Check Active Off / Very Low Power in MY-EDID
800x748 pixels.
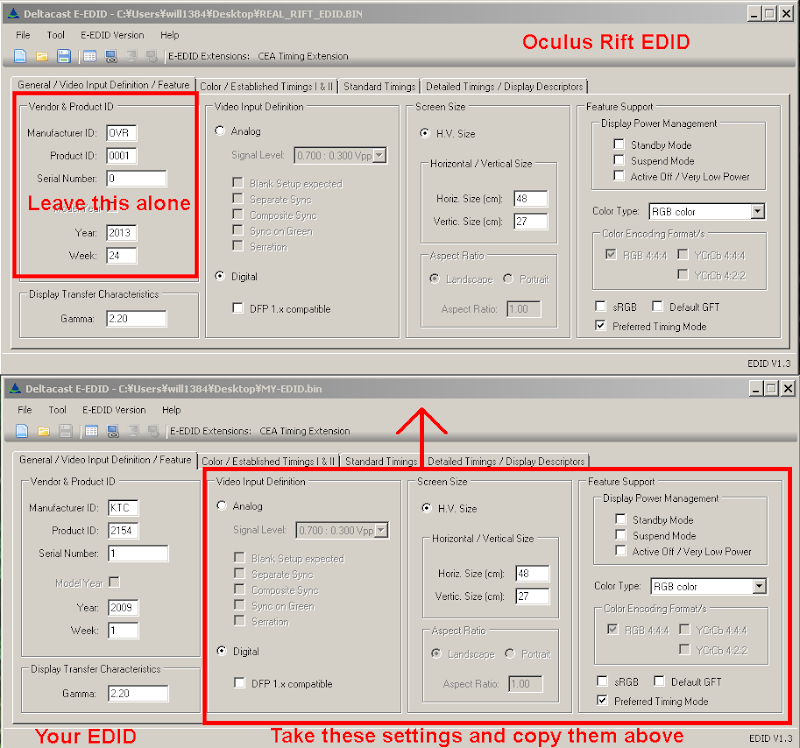(x=621, y=551)
